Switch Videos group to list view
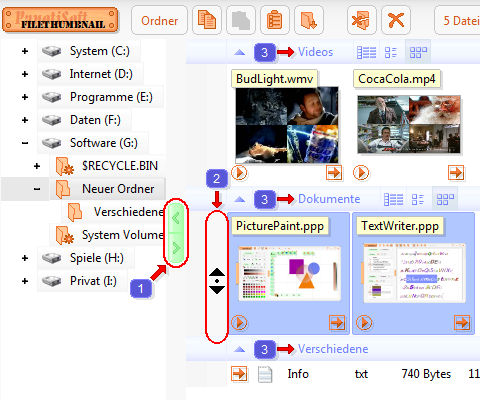Image resolution: width=480 pixels, height=400 pixels. point(391,52)
